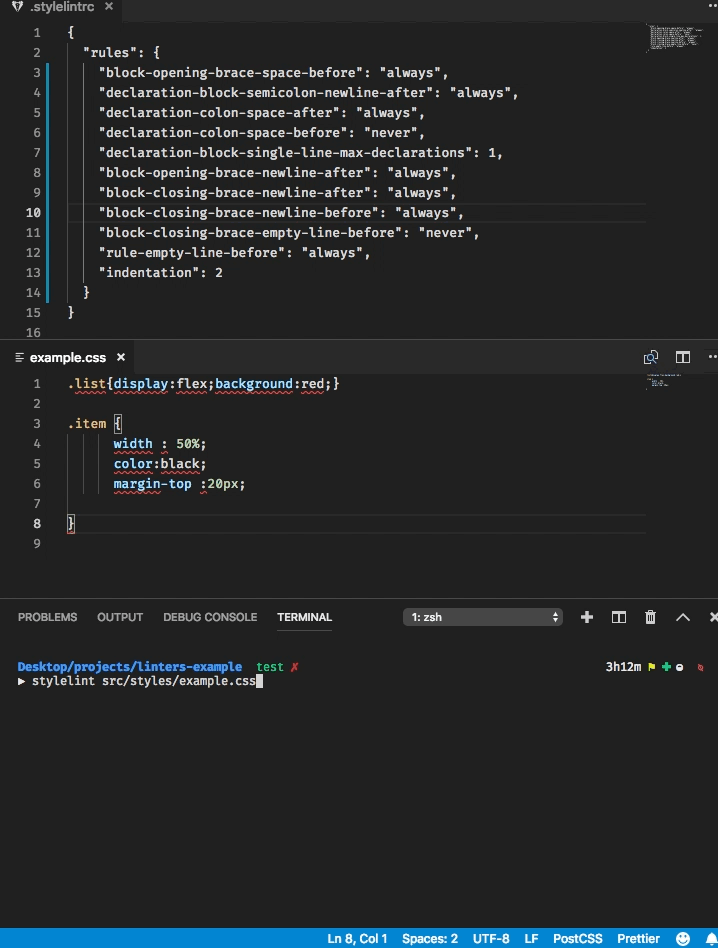Click the test branch name in terminal prompt
This screenshot has width=718, height=948.
(270, 667)
